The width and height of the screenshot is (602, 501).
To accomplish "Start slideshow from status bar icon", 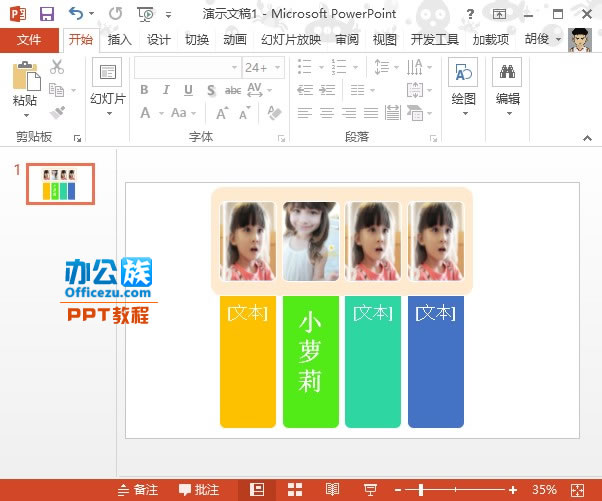I will tap(369, 489).
